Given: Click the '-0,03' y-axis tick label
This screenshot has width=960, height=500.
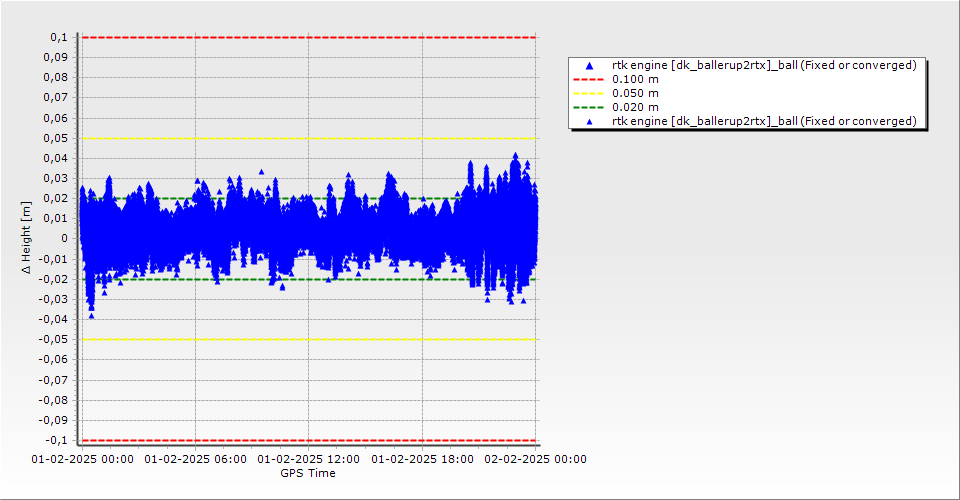Looking at the screenshot, I should [x=54, y=299].
